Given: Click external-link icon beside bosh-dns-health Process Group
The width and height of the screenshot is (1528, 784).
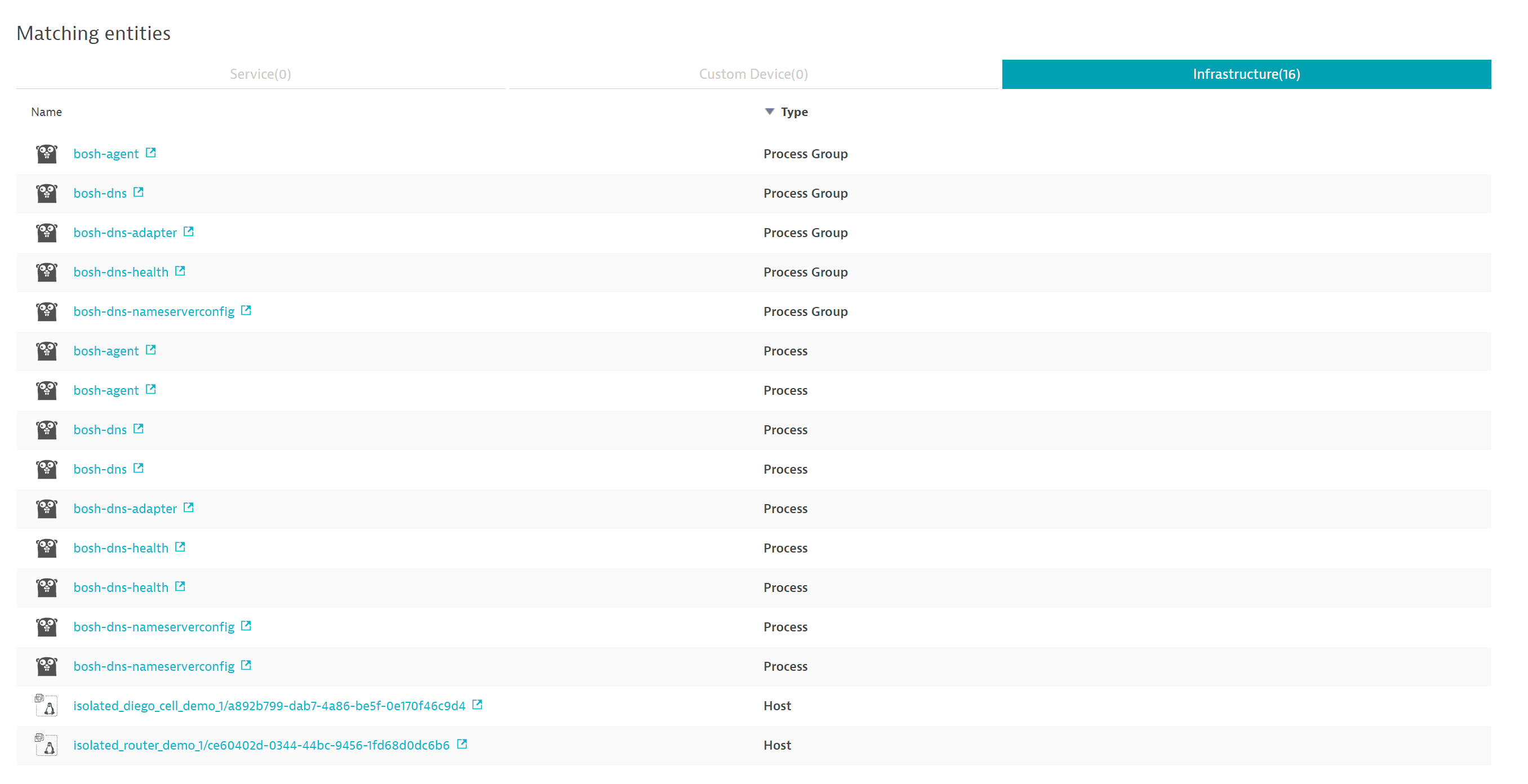Looking at the screenshot, I should click(x=180, y=271).
